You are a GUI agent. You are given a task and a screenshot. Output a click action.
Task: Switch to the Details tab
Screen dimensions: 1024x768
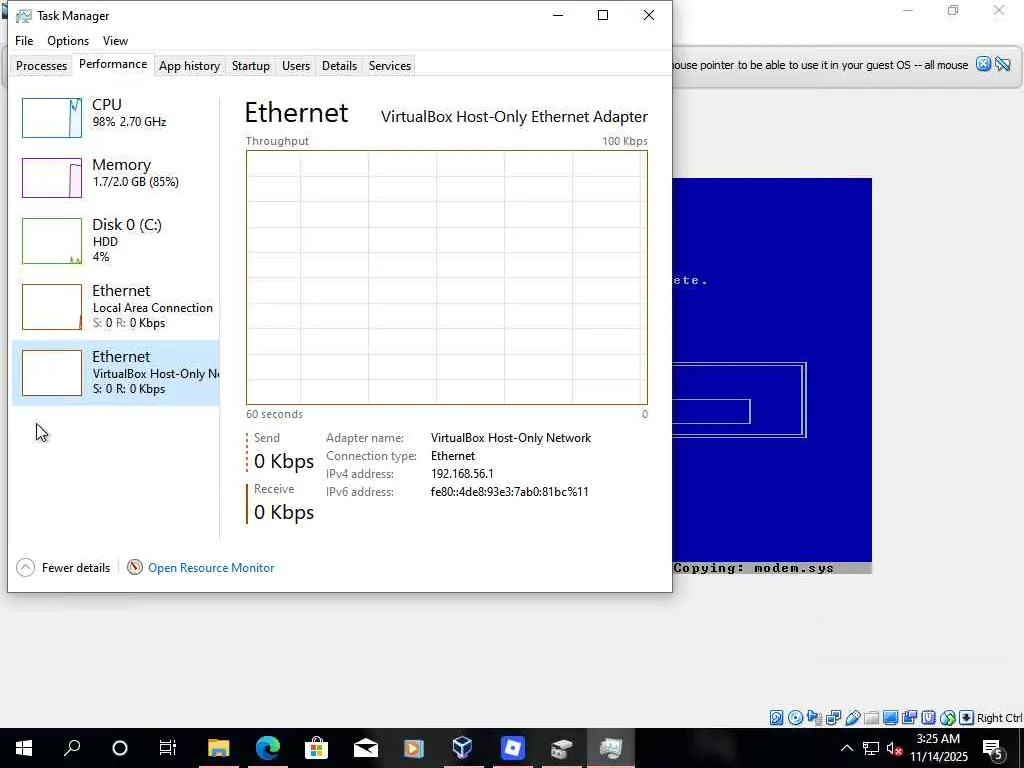(340, 66)
